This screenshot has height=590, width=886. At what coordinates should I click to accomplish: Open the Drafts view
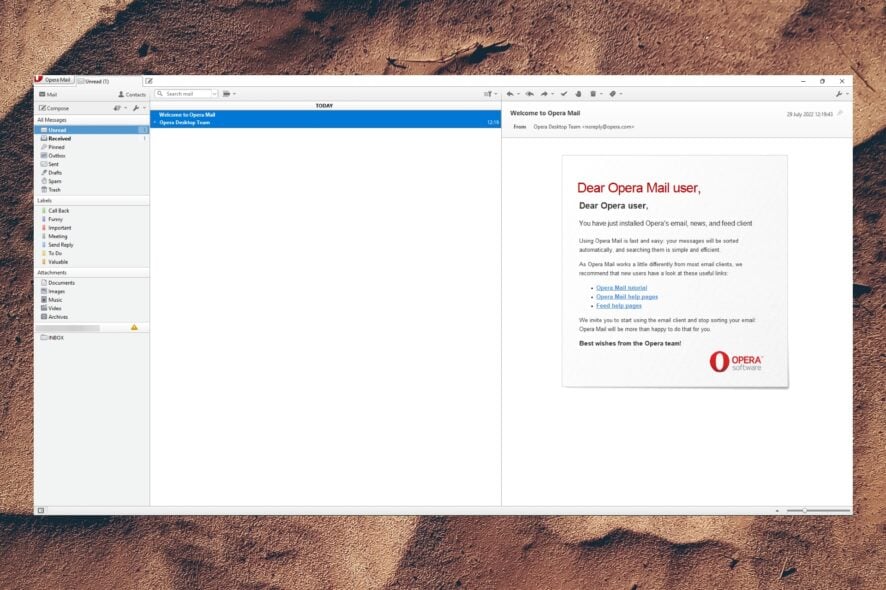tap(92, 172)
